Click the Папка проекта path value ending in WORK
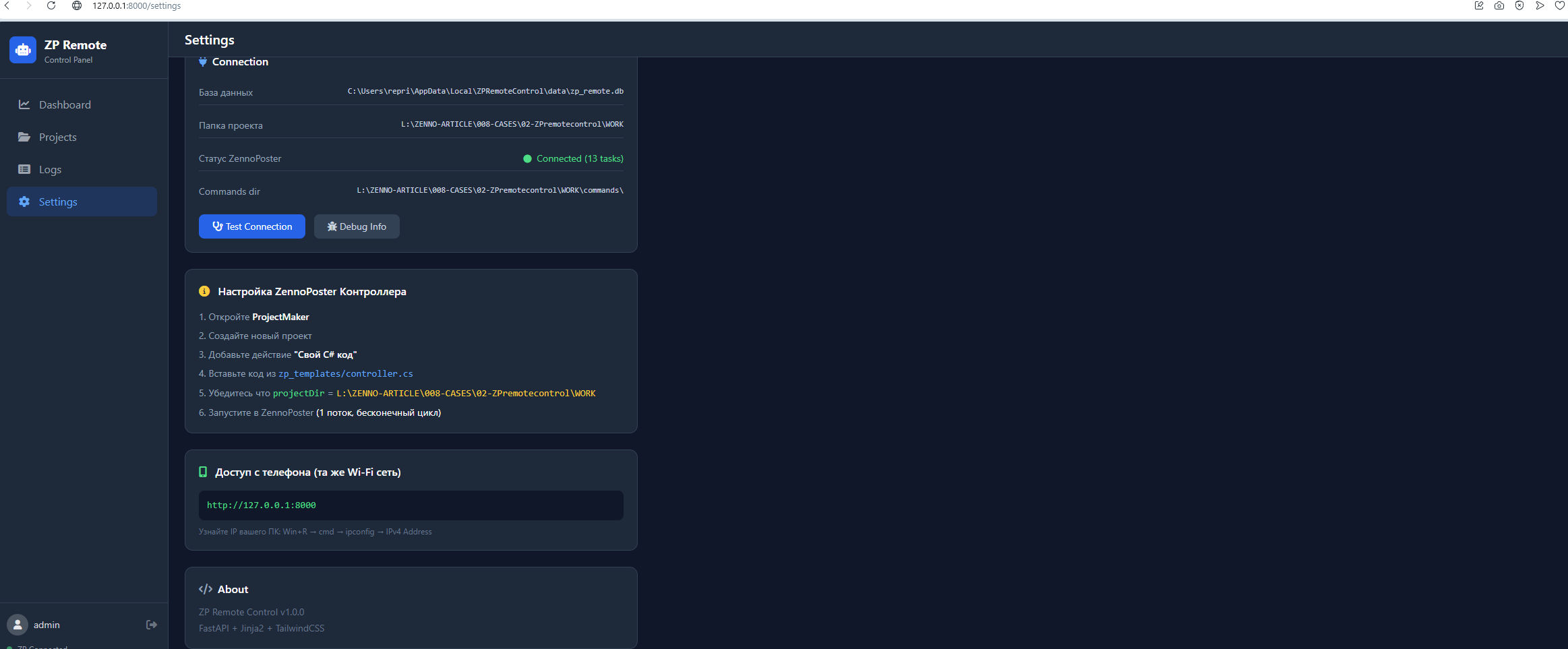Viewport: 1568px width, 649px height. point(512,124)
